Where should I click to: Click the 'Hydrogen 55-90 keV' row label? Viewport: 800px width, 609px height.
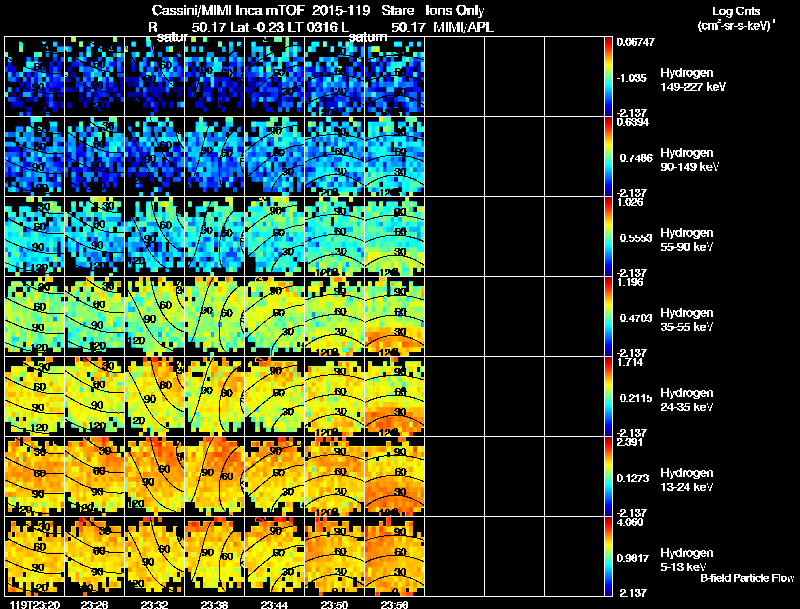pyautogui.click(x=687, y=240)
